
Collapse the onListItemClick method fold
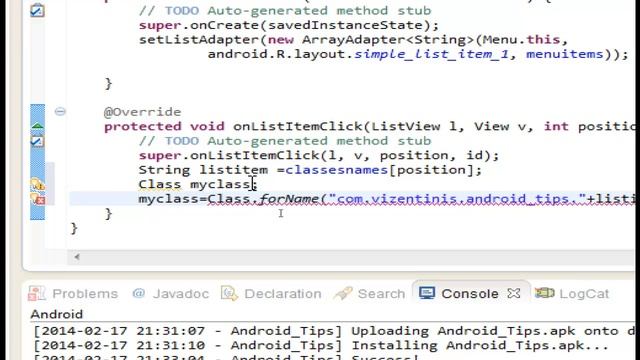(x=60, y=111)
